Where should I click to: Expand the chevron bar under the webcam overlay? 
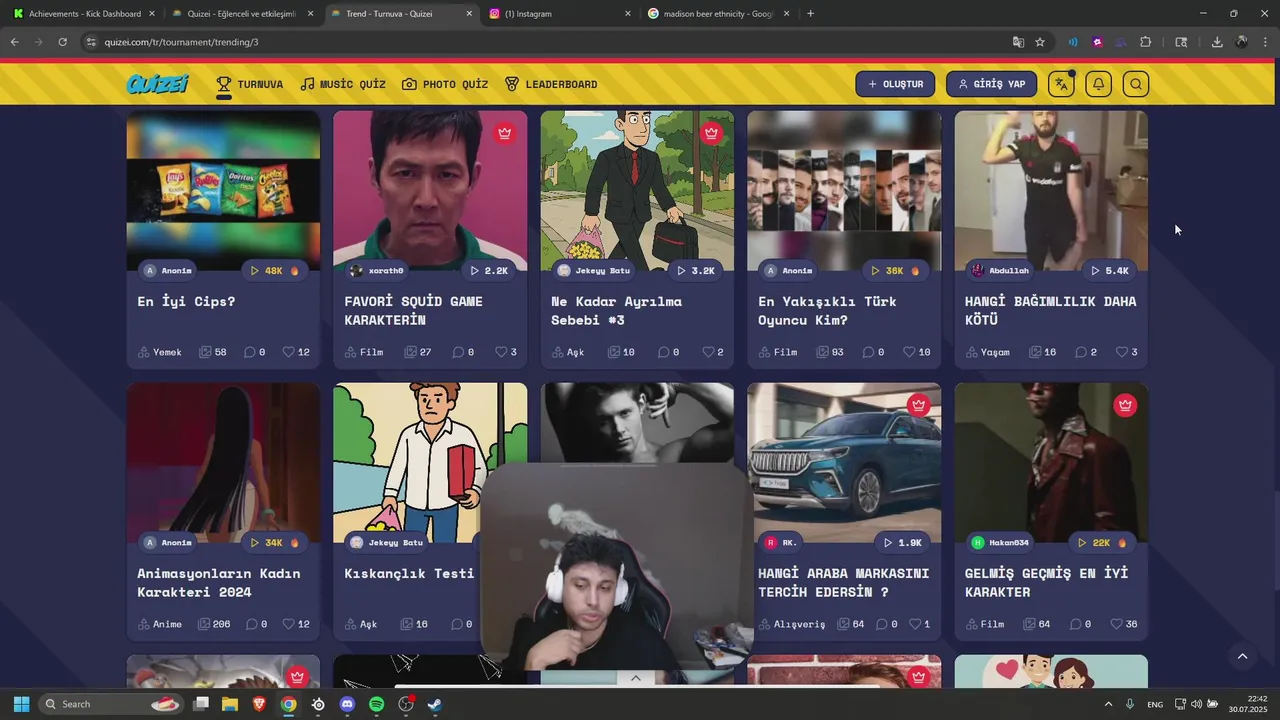click(635, 678)
